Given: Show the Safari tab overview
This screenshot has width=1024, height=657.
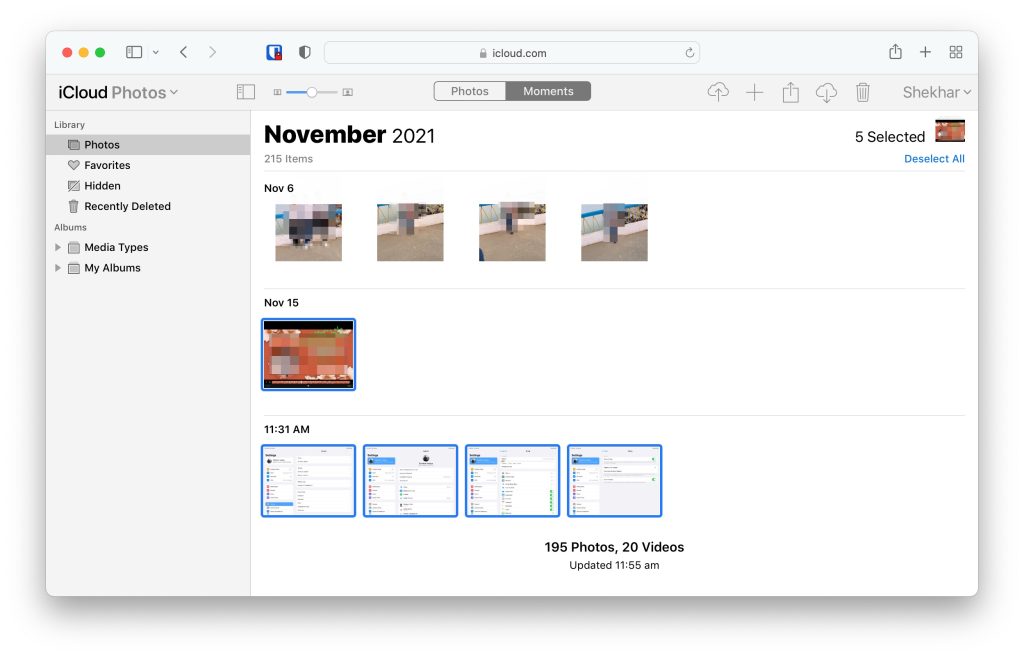Looking at the screenshot, I should click(x=956, y=52).
